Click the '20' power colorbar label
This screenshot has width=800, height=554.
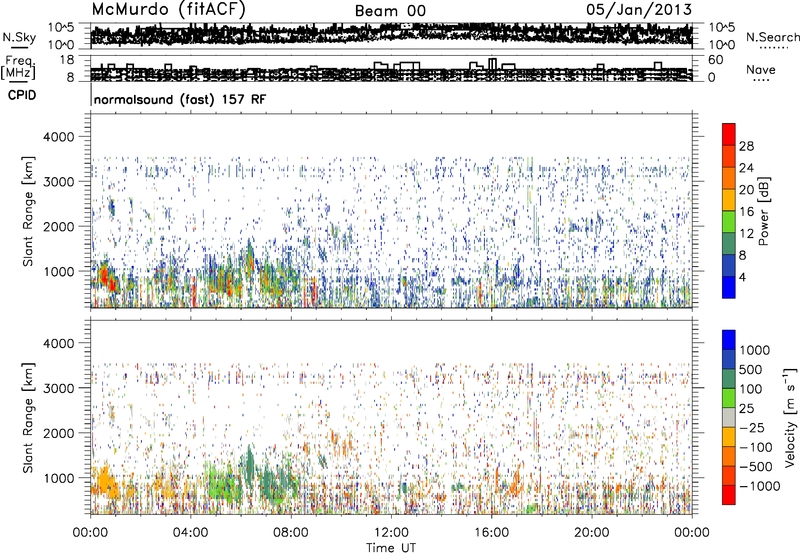pos(746,190)
